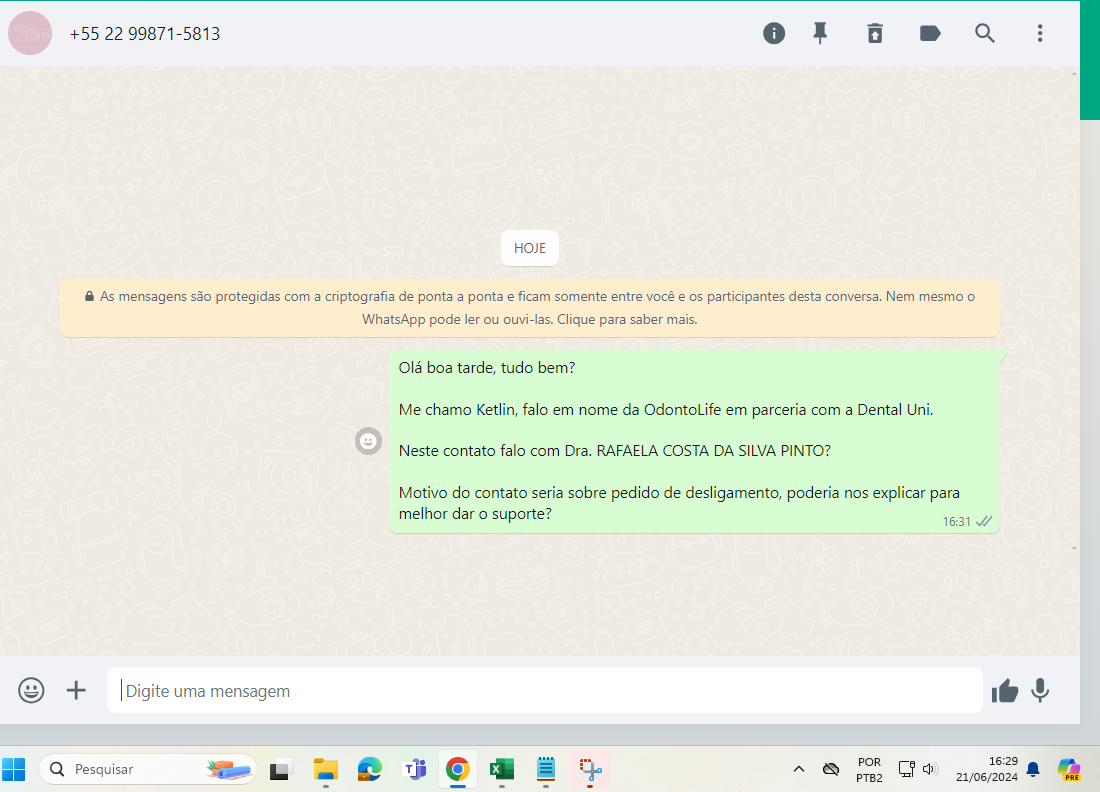Click the archive/trash box icon in header

[x=875, y=33]
